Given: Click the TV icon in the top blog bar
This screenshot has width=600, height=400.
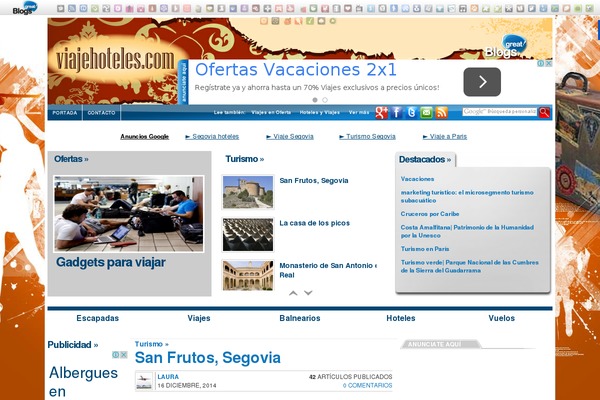Looking at the screenshot, I should point(359,8).
